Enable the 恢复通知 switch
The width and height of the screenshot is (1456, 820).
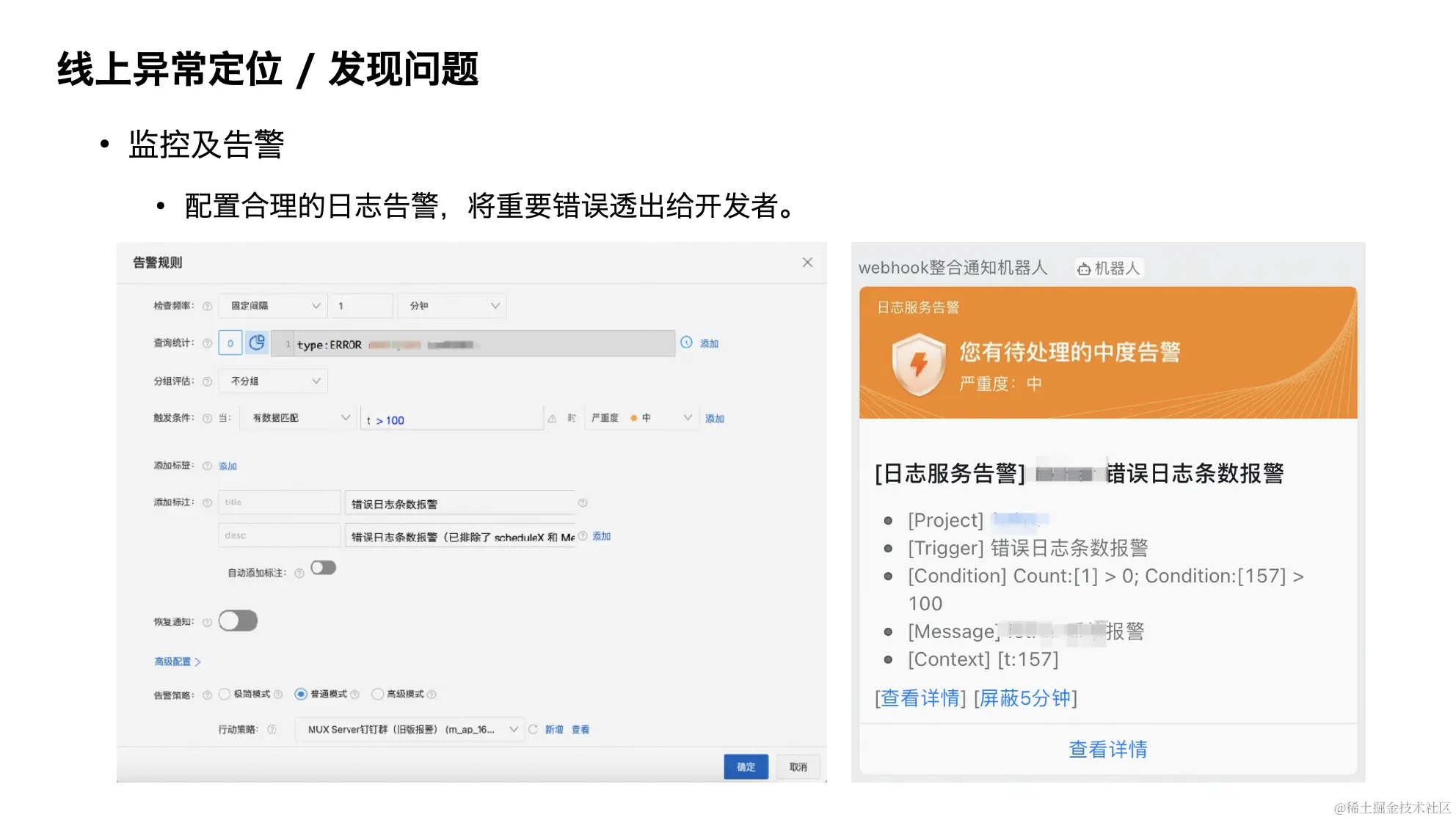click(238, 621)
